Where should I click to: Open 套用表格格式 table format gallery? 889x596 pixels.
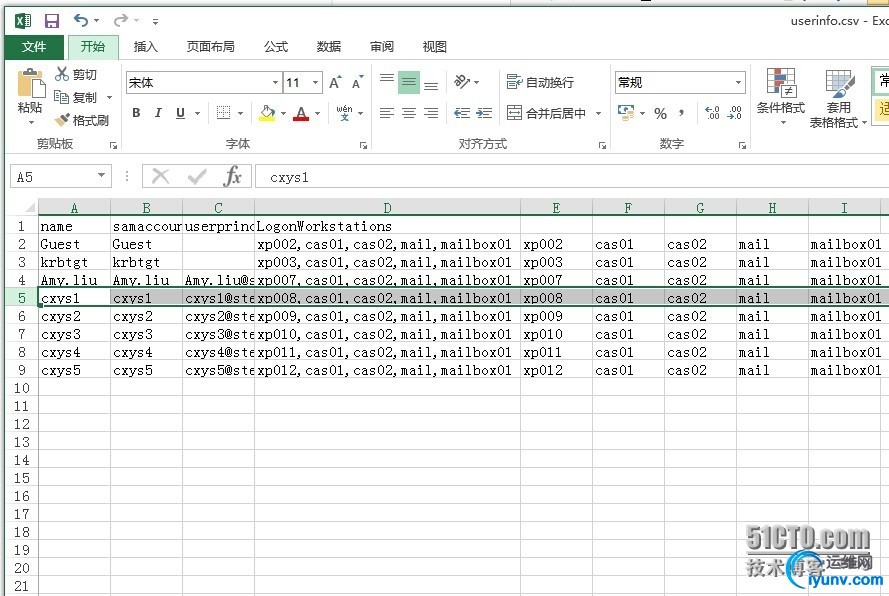838,99
